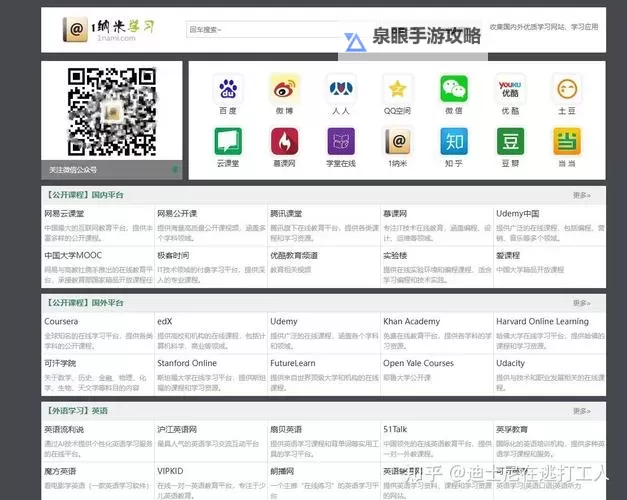Open 更多 for 国外平台 section
The image size is (627, 500).
click(581, 303)
